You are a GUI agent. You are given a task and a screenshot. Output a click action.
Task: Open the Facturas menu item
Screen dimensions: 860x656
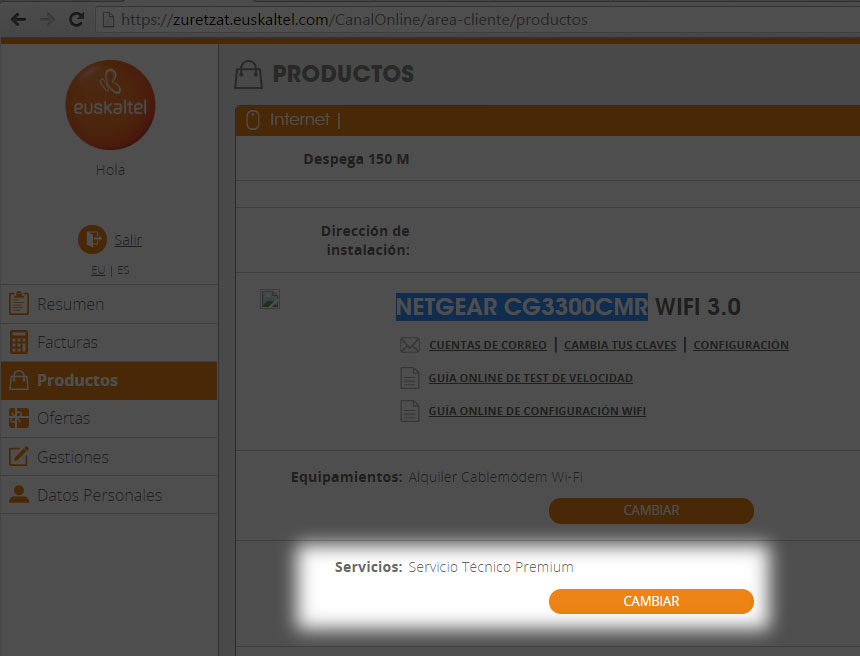(109, 342)
